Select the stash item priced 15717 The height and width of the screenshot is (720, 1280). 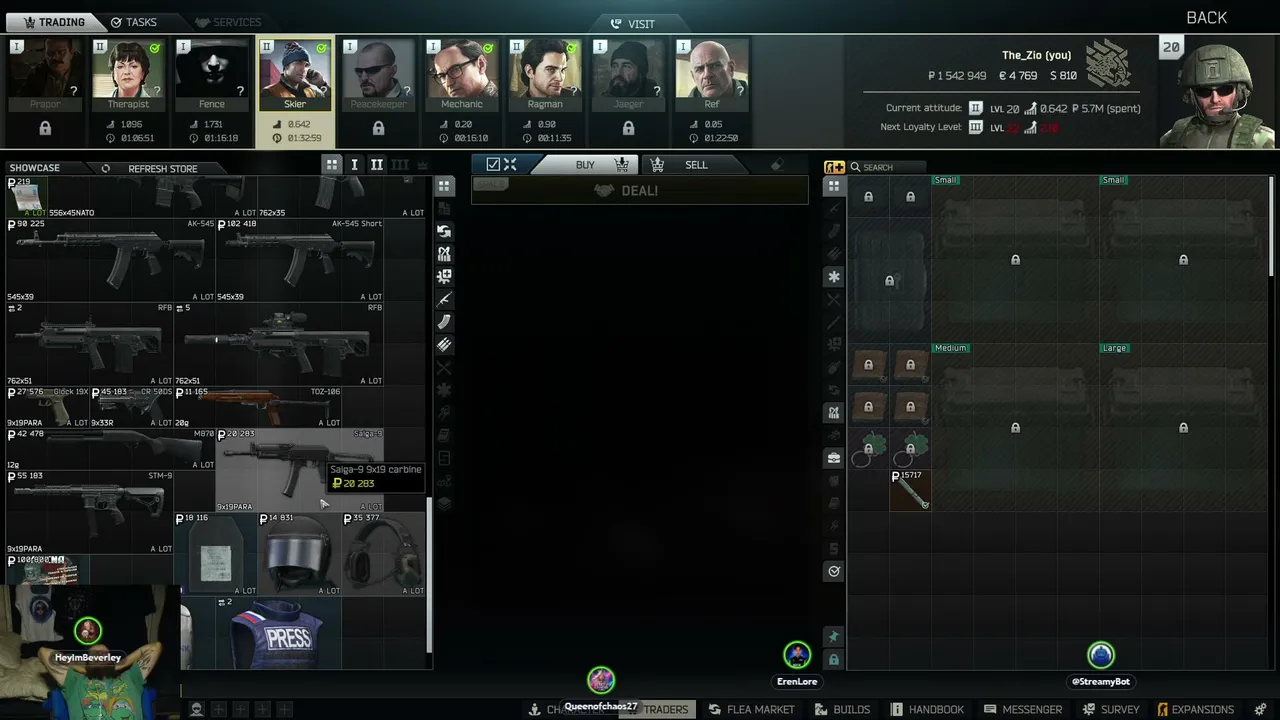coord(910,490)
